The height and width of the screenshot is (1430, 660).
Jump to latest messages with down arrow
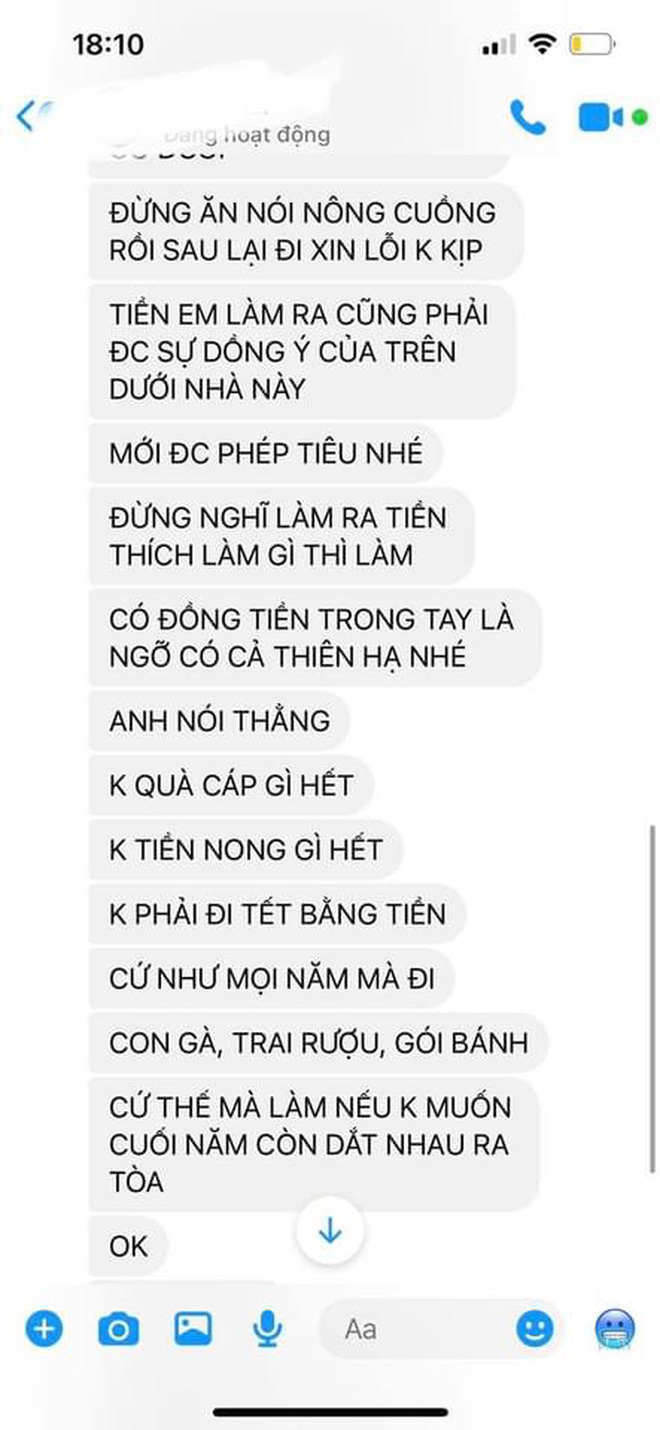pos(330,1231)
